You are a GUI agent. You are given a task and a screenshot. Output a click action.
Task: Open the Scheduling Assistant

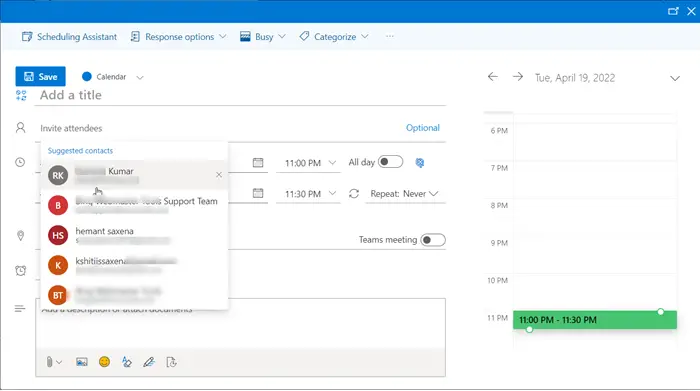click(x=69, y=37)
